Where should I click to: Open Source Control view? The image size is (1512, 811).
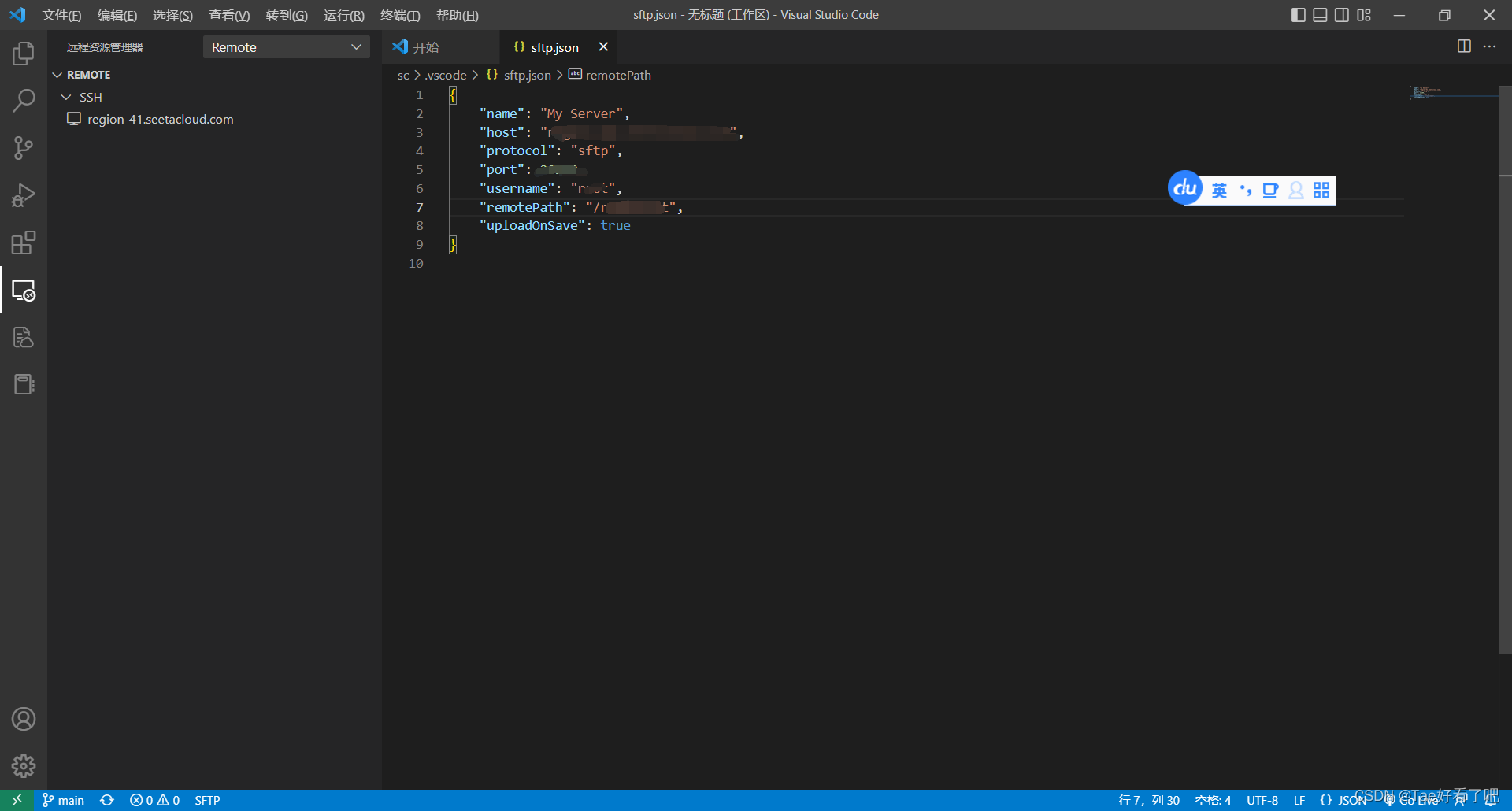click(24, 148)
